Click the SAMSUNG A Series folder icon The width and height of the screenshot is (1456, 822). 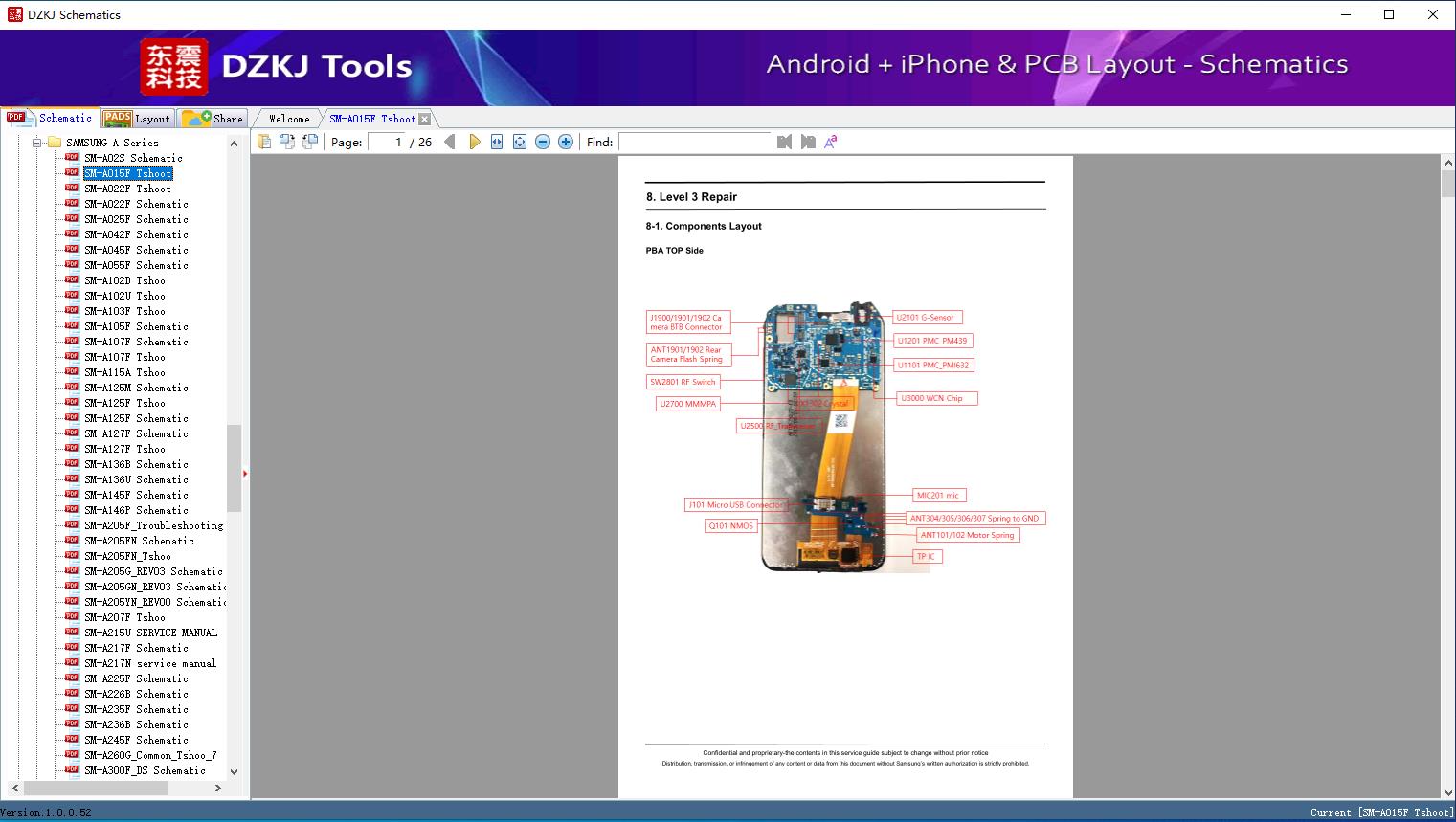coord(54,143)
